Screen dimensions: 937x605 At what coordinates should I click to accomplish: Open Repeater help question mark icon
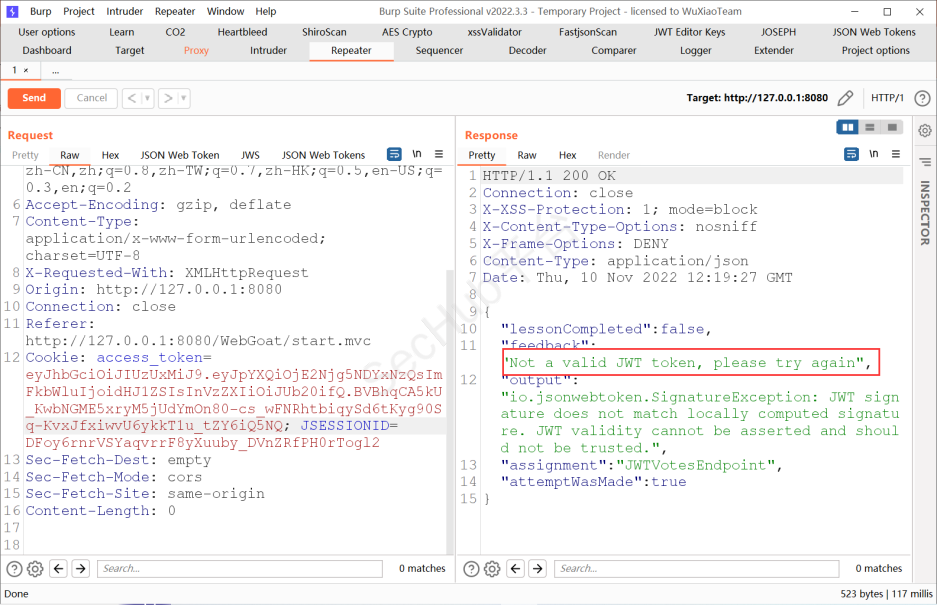click(922, 98)
